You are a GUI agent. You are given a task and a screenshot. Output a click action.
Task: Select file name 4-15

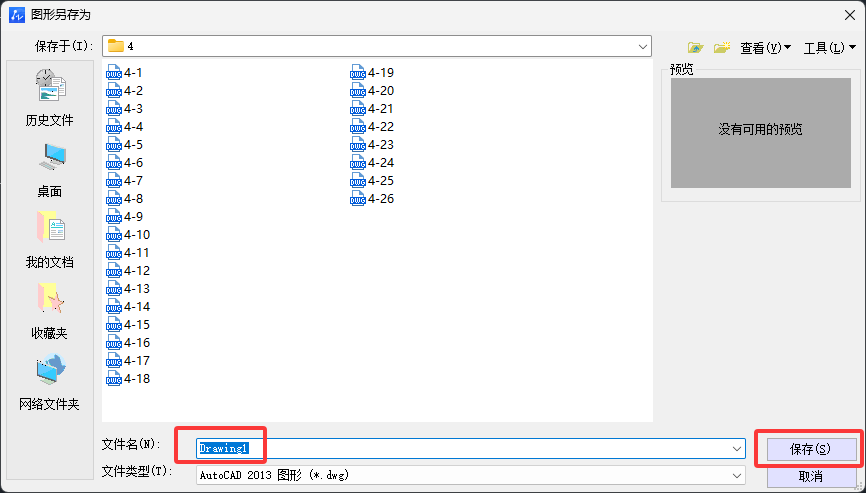pos(137,325)
